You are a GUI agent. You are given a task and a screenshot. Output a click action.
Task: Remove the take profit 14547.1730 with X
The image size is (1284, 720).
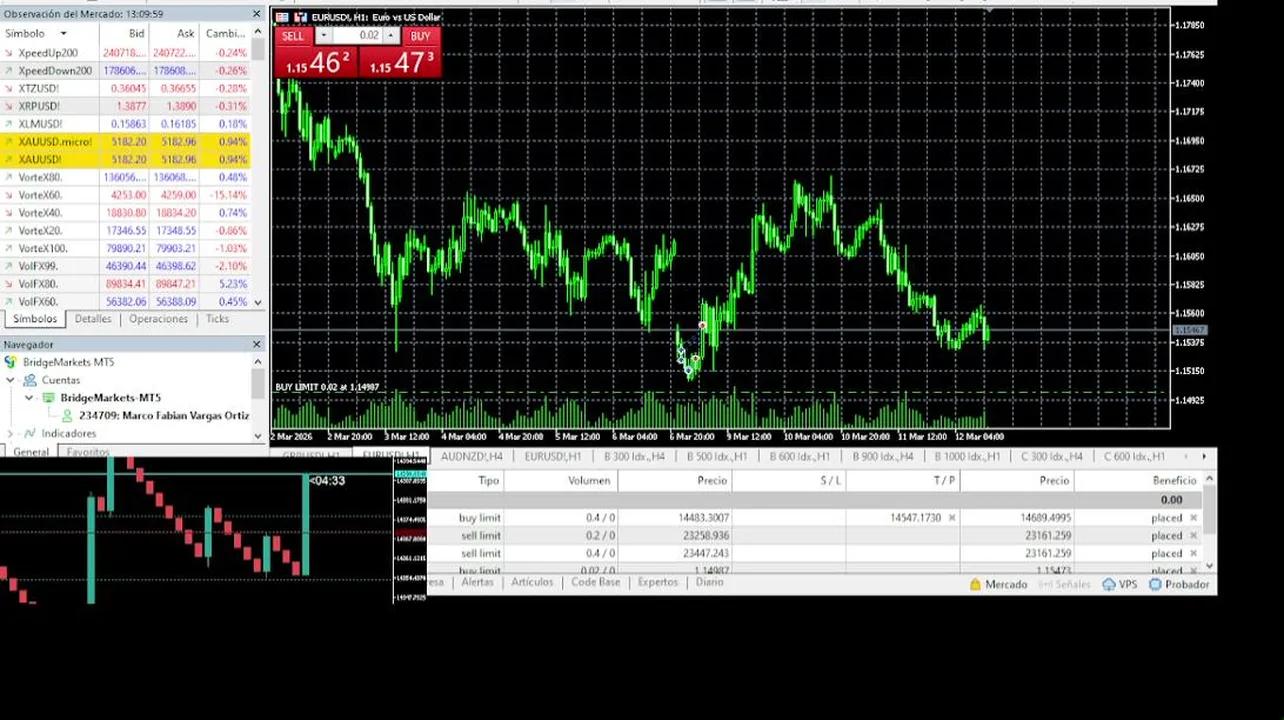point(952,518)
